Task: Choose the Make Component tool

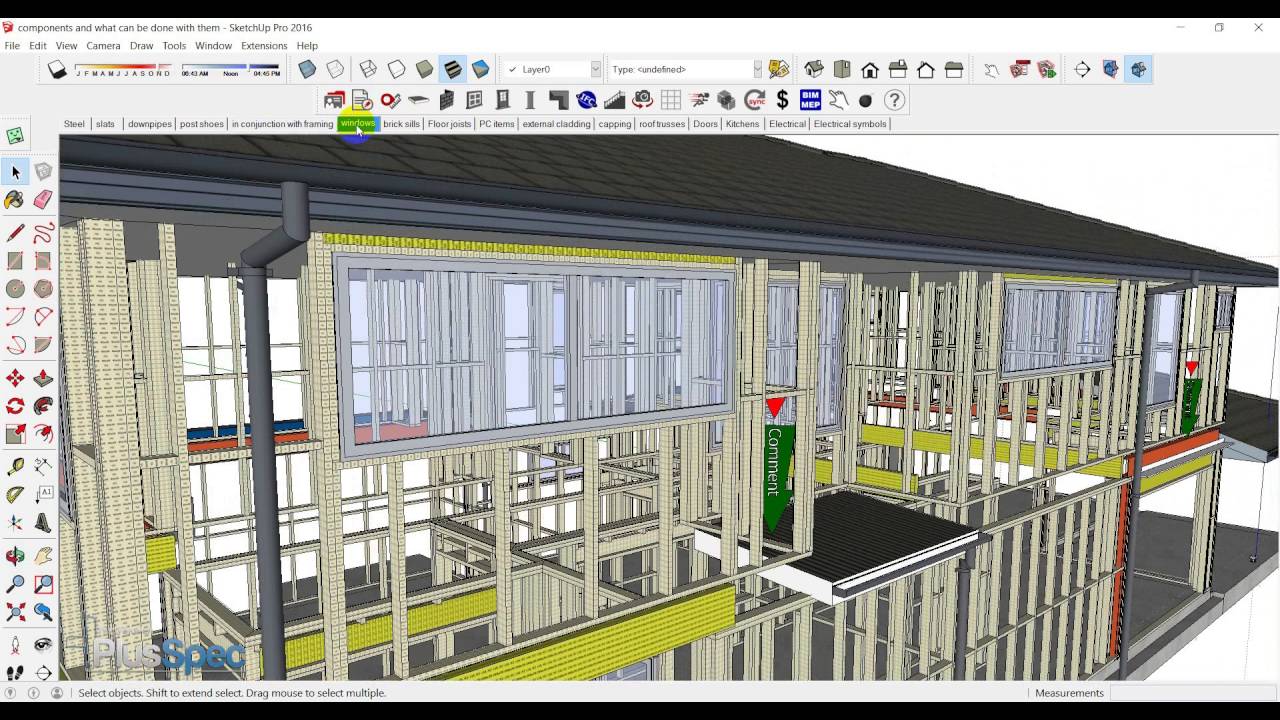Action: click(x=43, y=173)
